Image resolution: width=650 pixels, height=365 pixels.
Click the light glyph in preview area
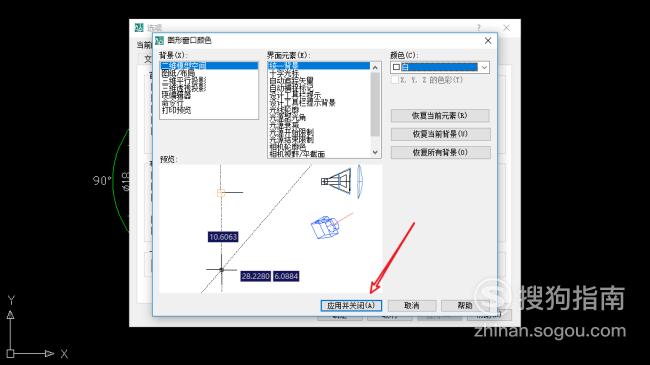[x=337, y=181]
